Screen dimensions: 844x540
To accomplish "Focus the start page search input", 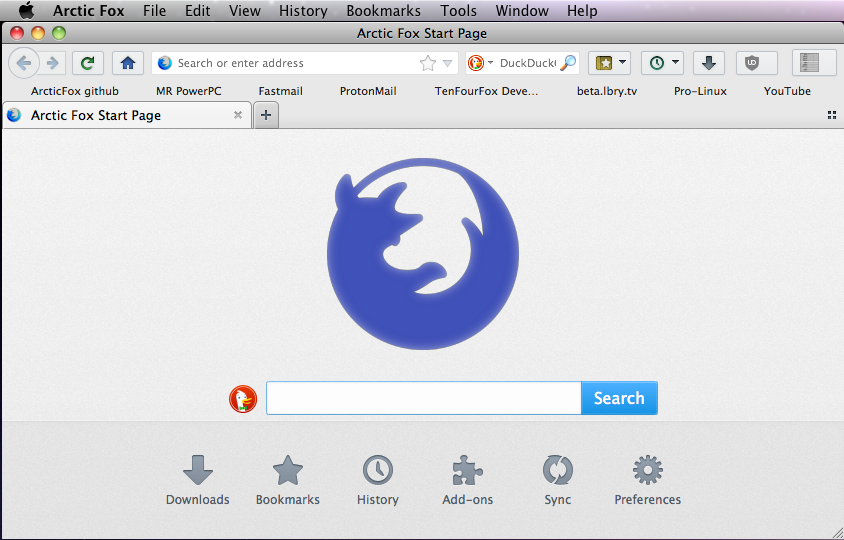I will [x=424, y=398].
